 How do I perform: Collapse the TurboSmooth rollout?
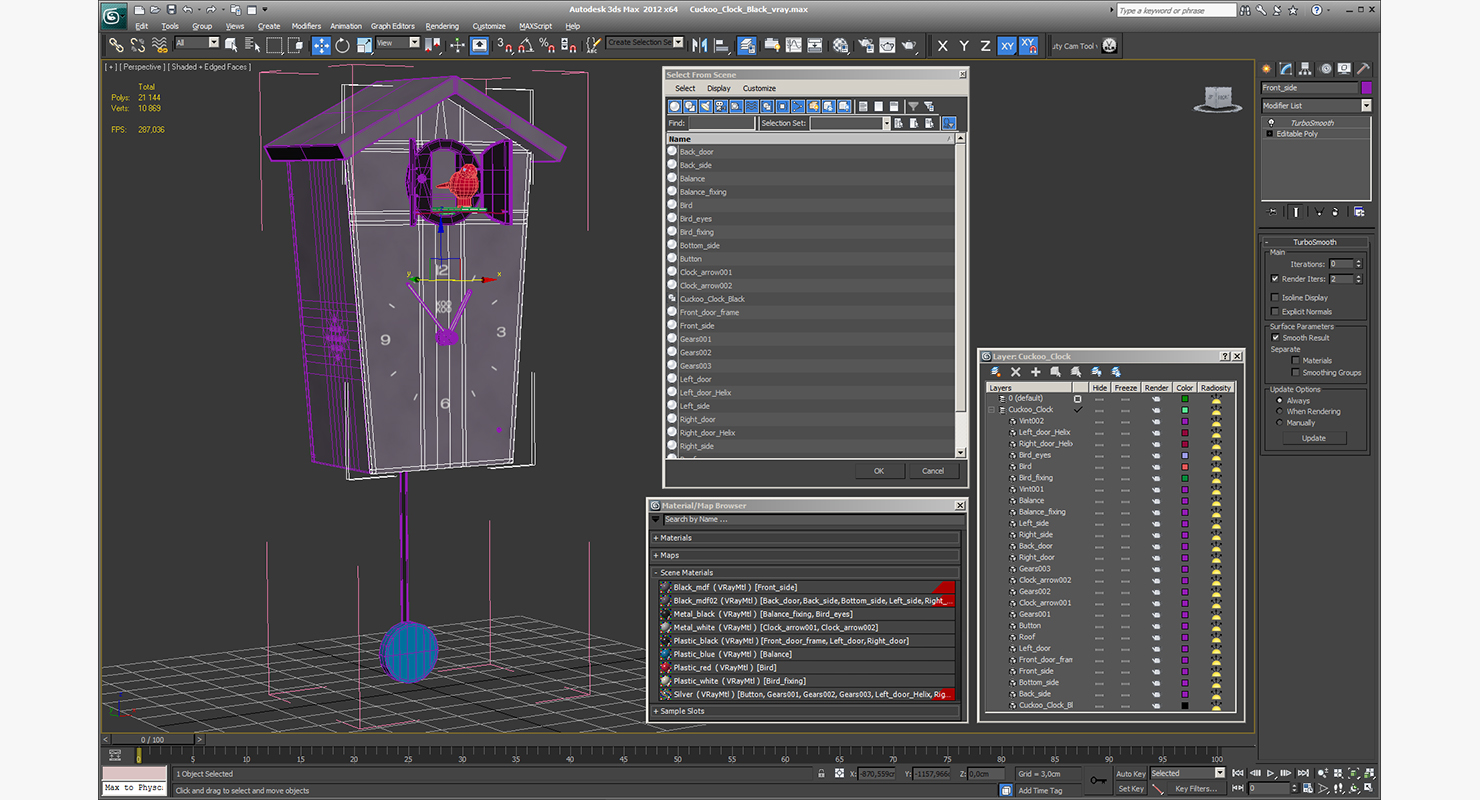point(1314,242)
